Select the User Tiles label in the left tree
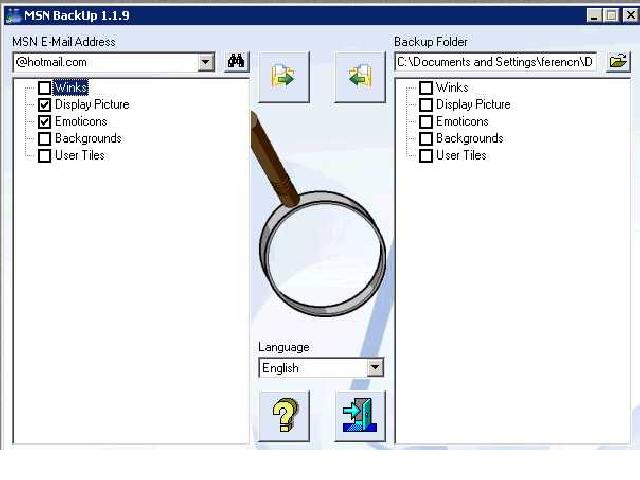This screenshot has height=480, width=640. (80, 156)
